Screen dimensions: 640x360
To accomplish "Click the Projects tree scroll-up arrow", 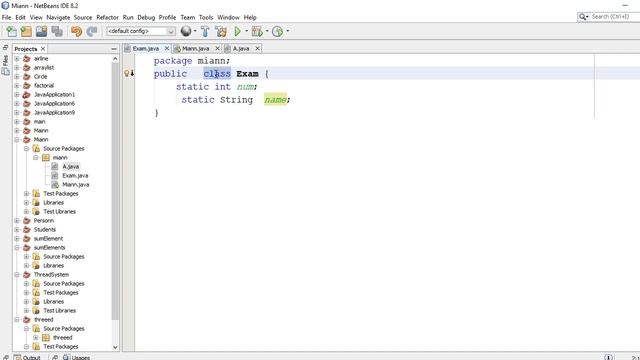I will point(115,59).
